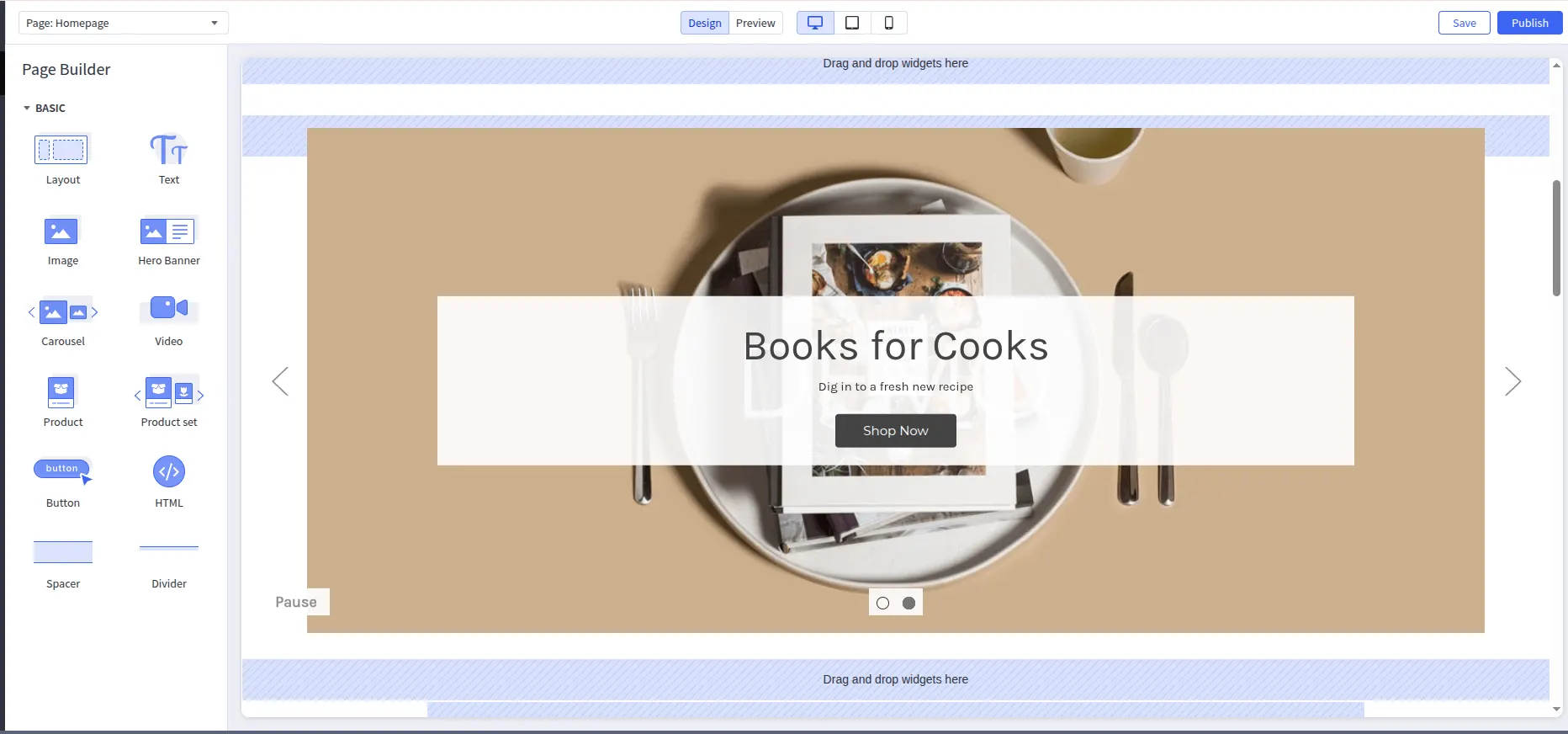Click the page vertical scrollbar thumb
The width and height of the screenshot is (1568, 734).
(1556, 238)
